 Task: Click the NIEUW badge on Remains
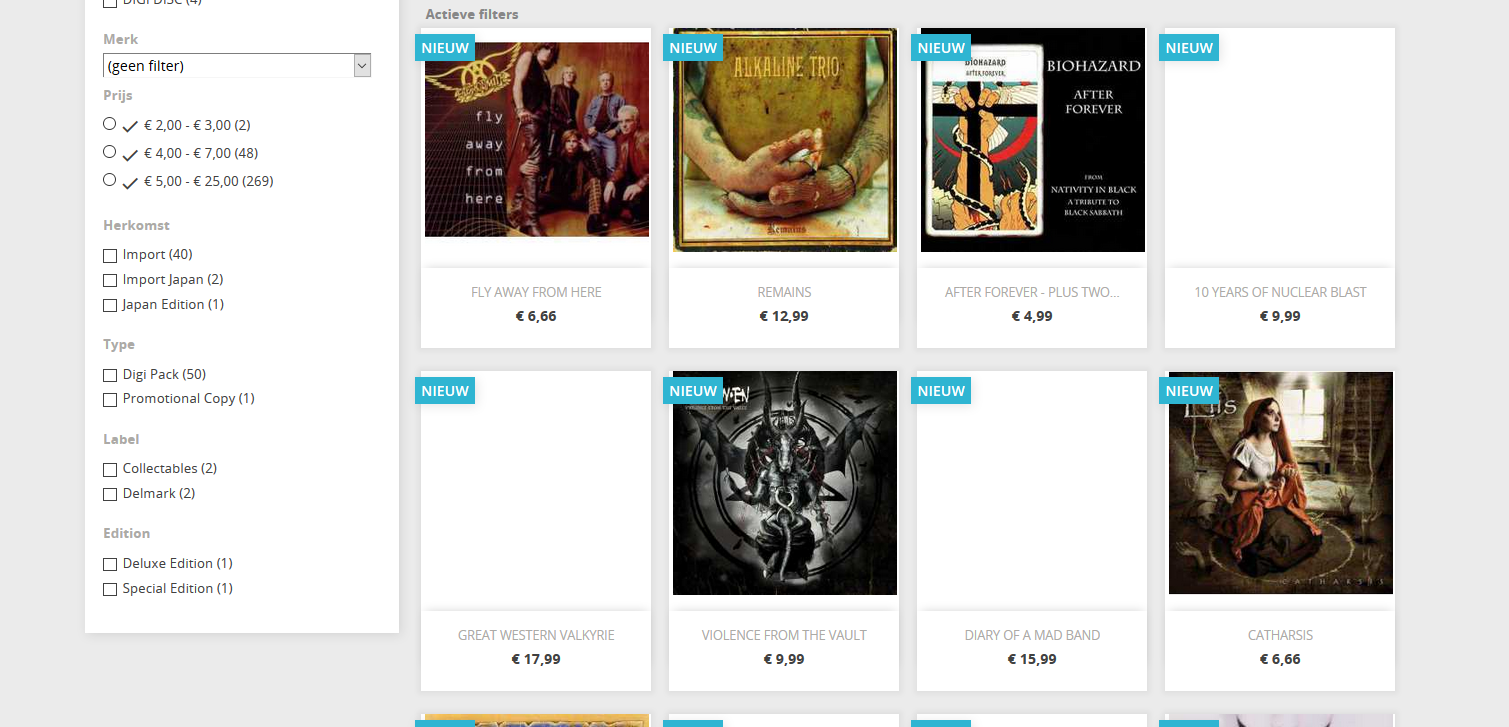(693, 47)
